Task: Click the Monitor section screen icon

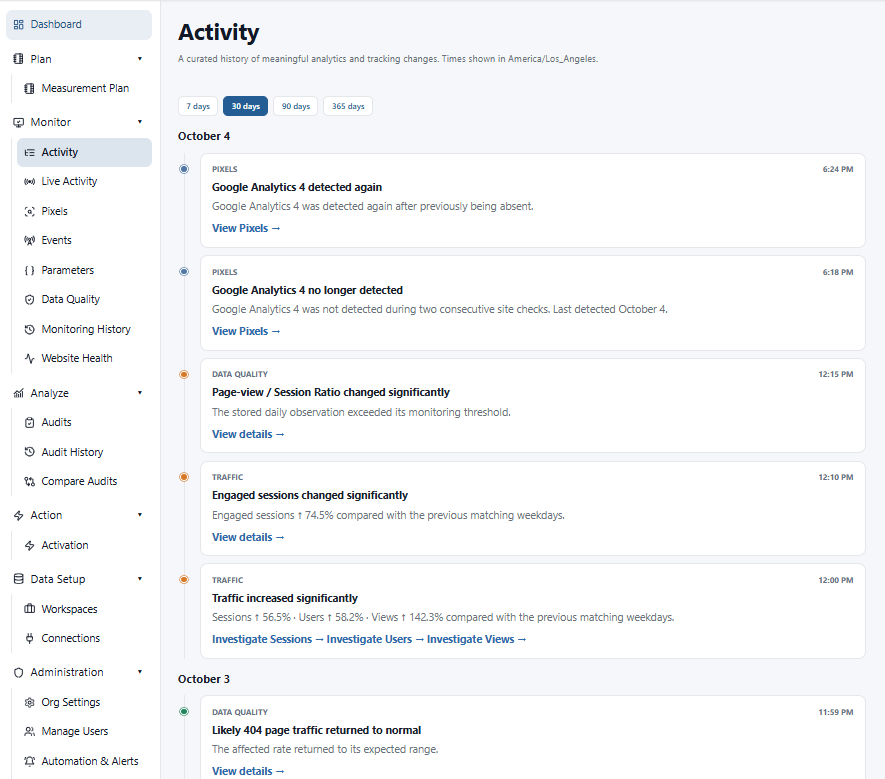Action: pyautogui.click(x=19, y=122)
